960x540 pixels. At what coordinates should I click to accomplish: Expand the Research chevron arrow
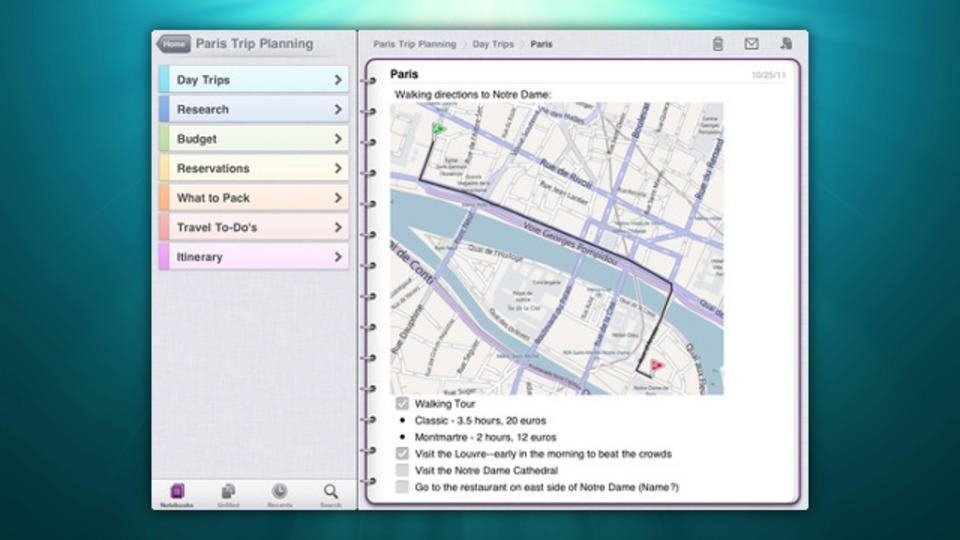click(338, 109)
